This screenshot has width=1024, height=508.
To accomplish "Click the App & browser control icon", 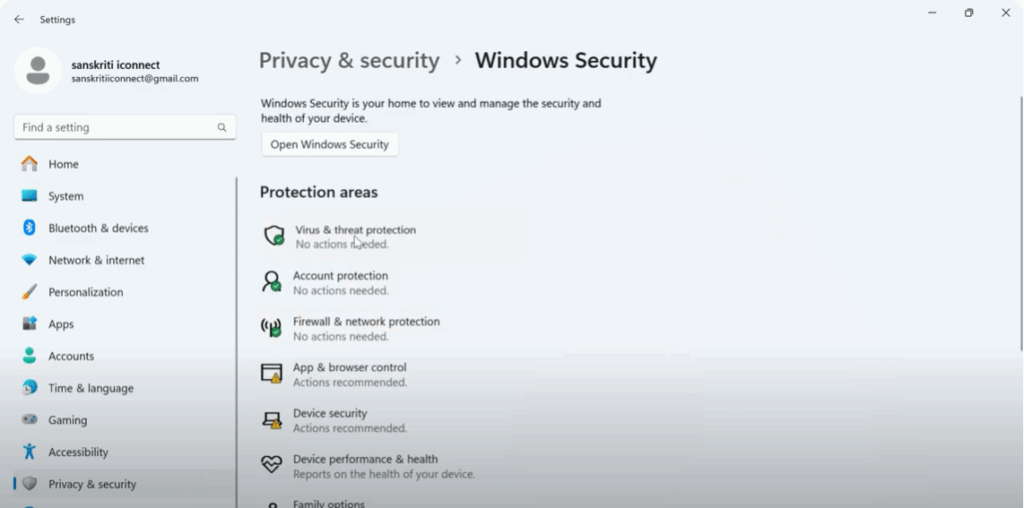I will pos(271,374).
